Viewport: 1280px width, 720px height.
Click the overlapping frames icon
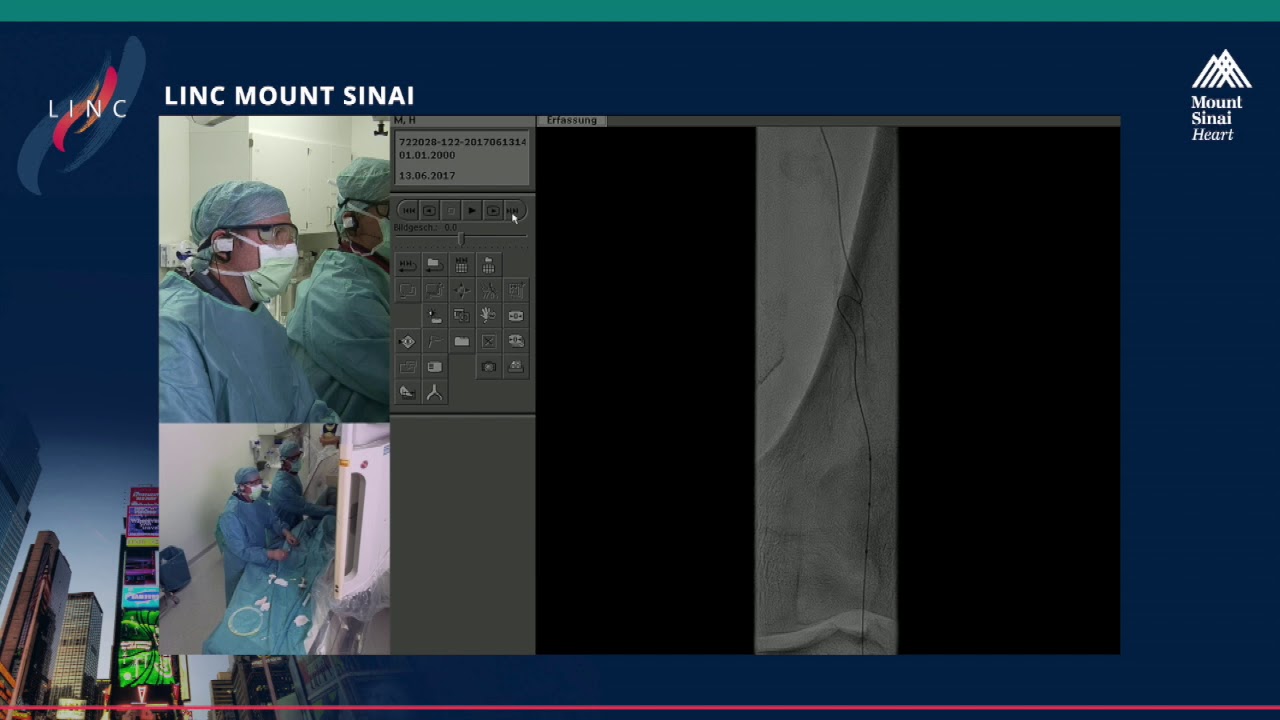[x=462, y=315]
